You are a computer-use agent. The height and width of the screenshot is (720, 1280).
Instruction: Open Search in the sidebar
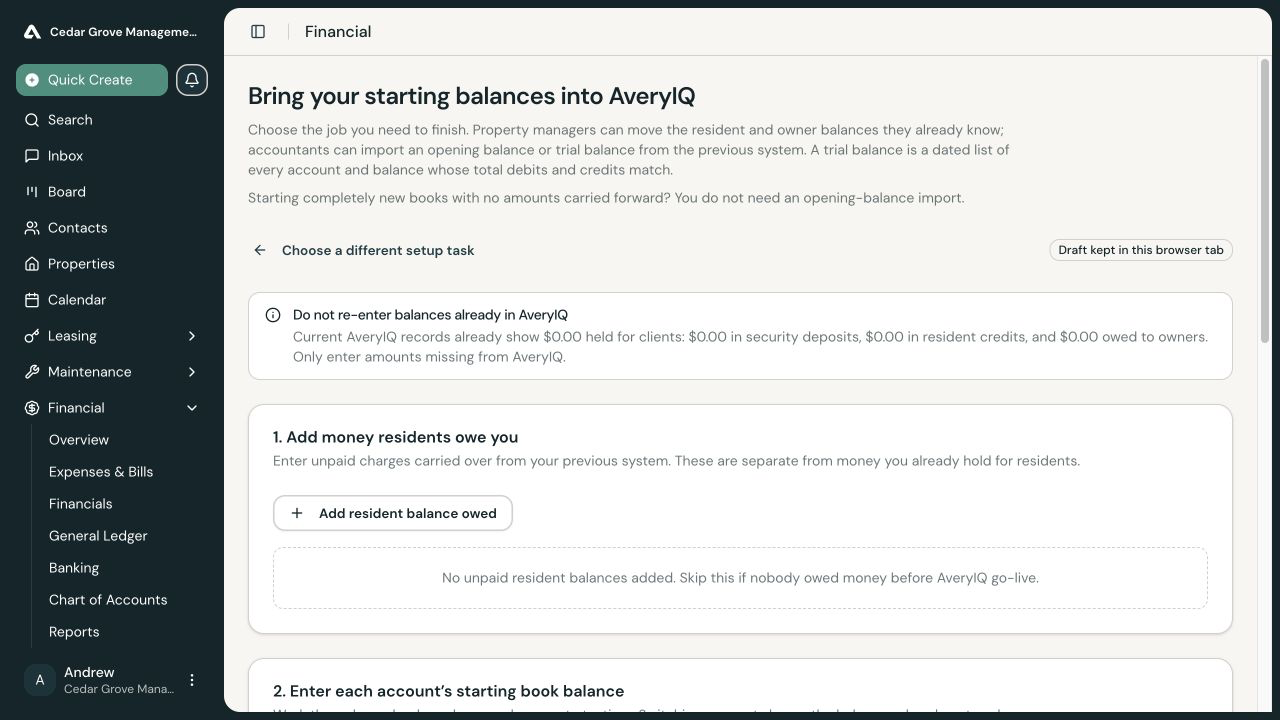coord(112,120)
